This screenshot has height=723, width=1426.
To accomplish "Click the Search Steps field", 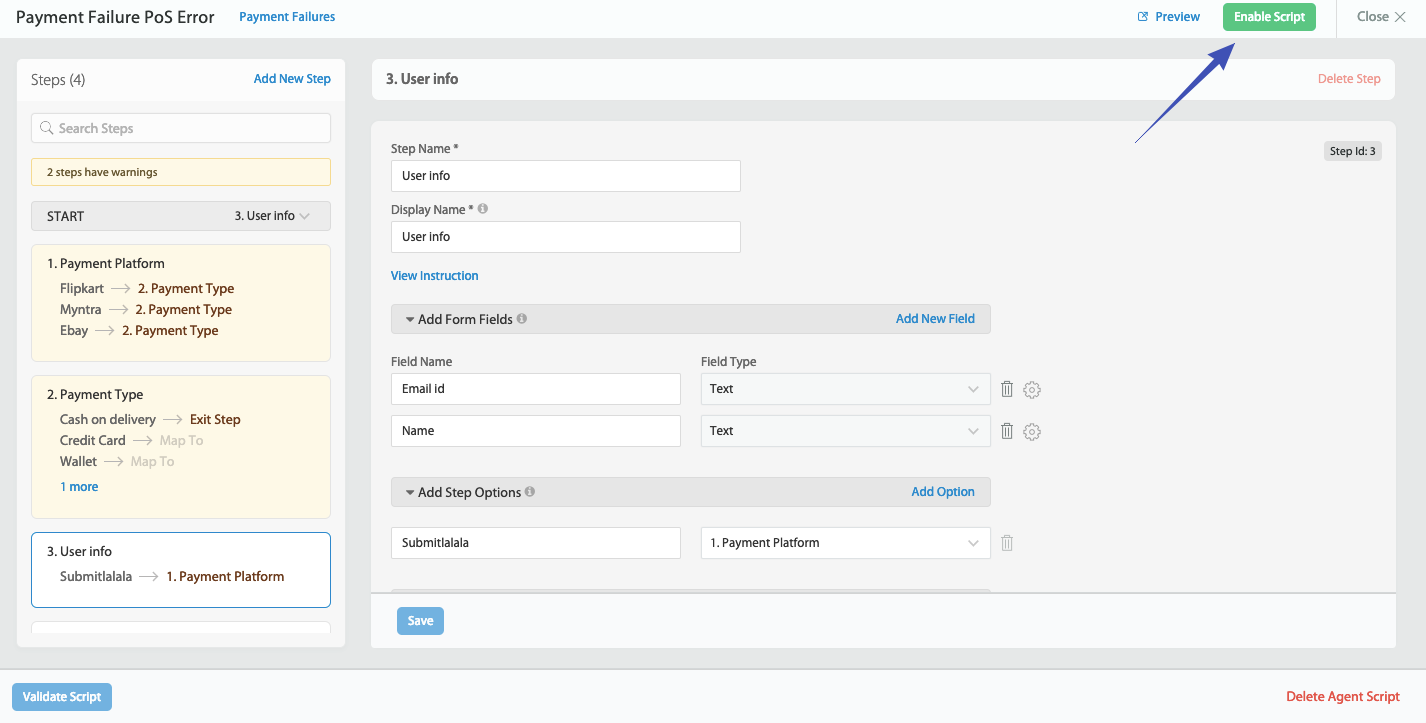I will point(181,128).
